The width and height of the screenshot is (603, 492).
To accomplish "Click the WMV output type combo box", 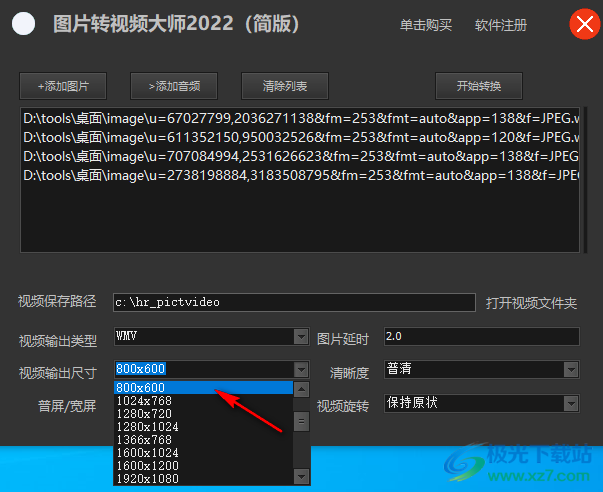I will pos(212,337).
